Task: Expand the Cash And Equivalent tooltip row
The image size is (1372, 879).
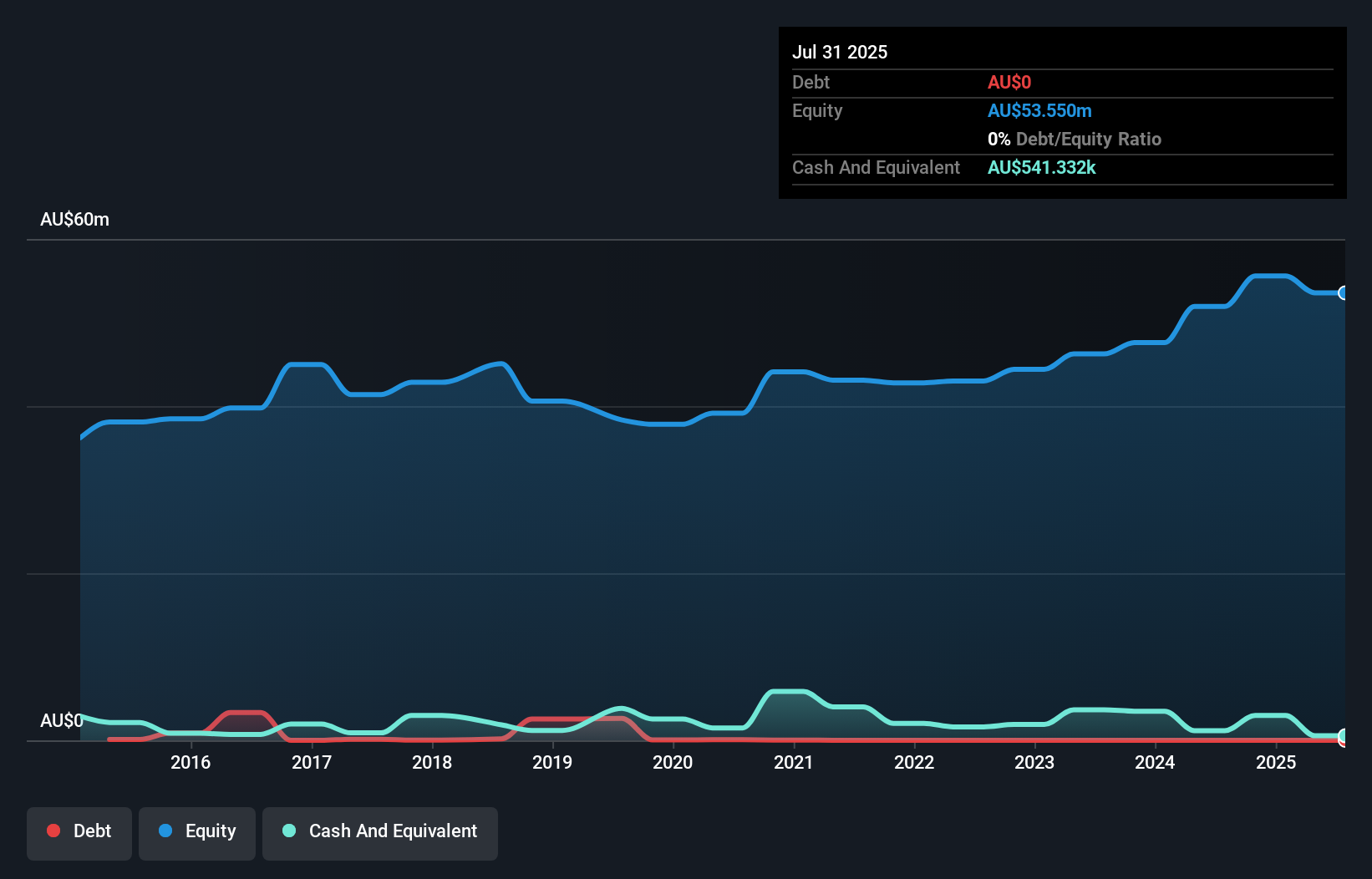Action: coord(876,167)
